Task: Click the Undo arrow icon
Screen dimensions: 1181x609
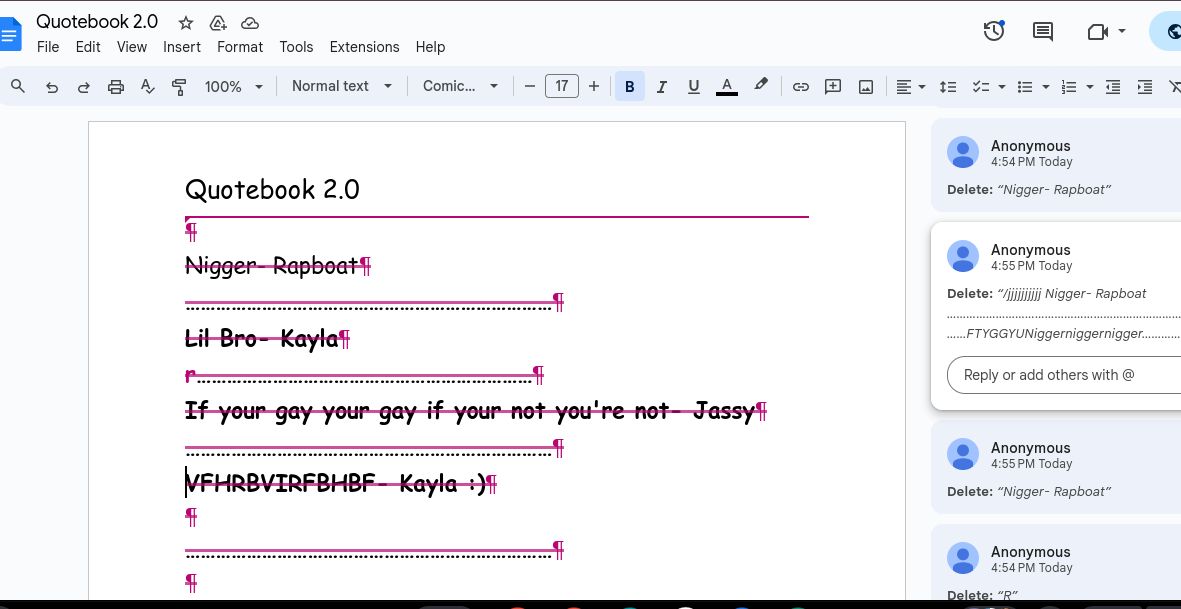Action: click(52, 87)
